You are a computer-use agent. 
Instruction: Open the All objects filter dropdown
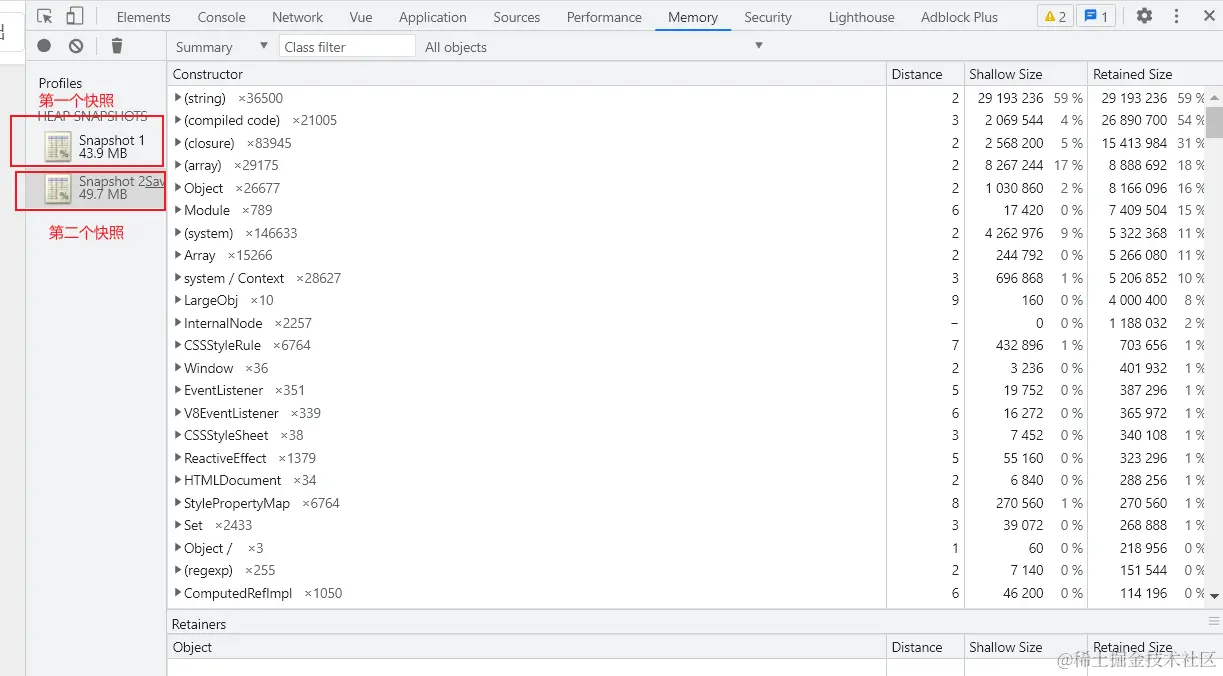[x=594, y=46]
